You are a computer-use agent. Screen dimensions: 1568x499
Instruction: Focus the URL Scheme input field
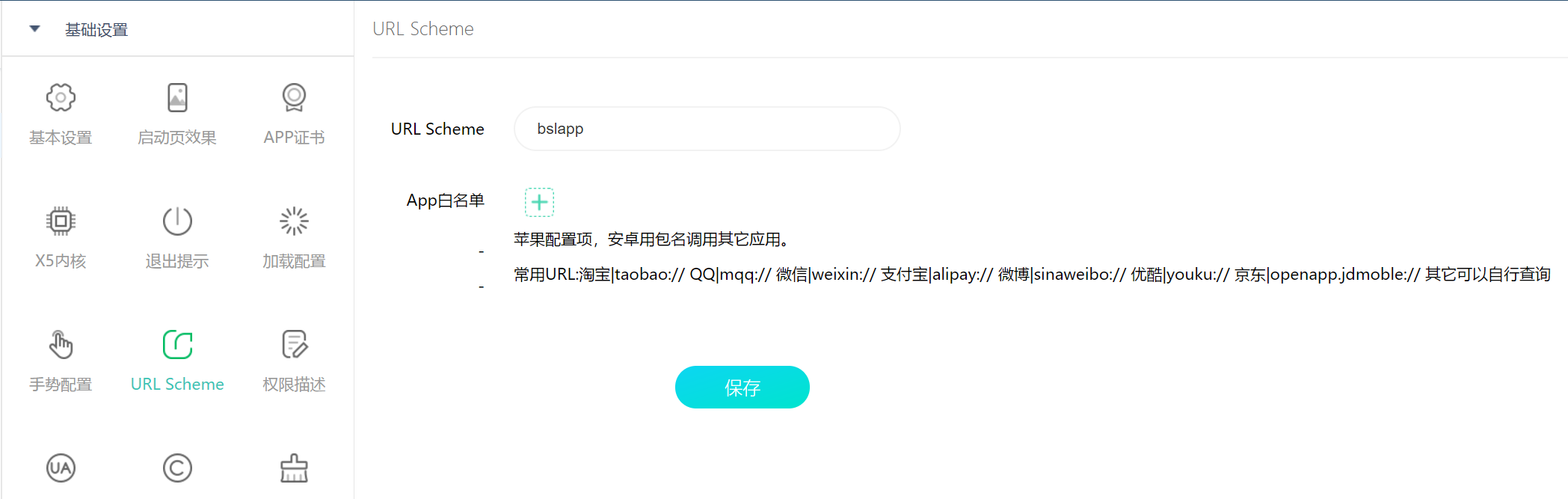coord(707,129)
